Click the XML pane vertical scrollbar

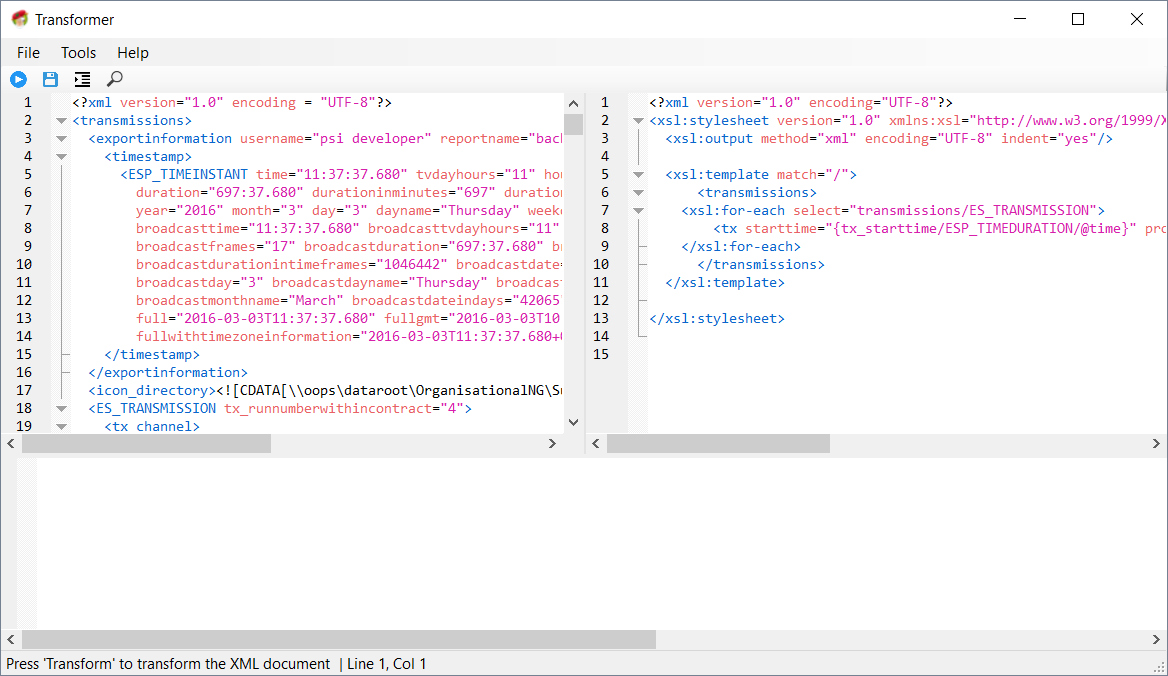click(573, 124)
